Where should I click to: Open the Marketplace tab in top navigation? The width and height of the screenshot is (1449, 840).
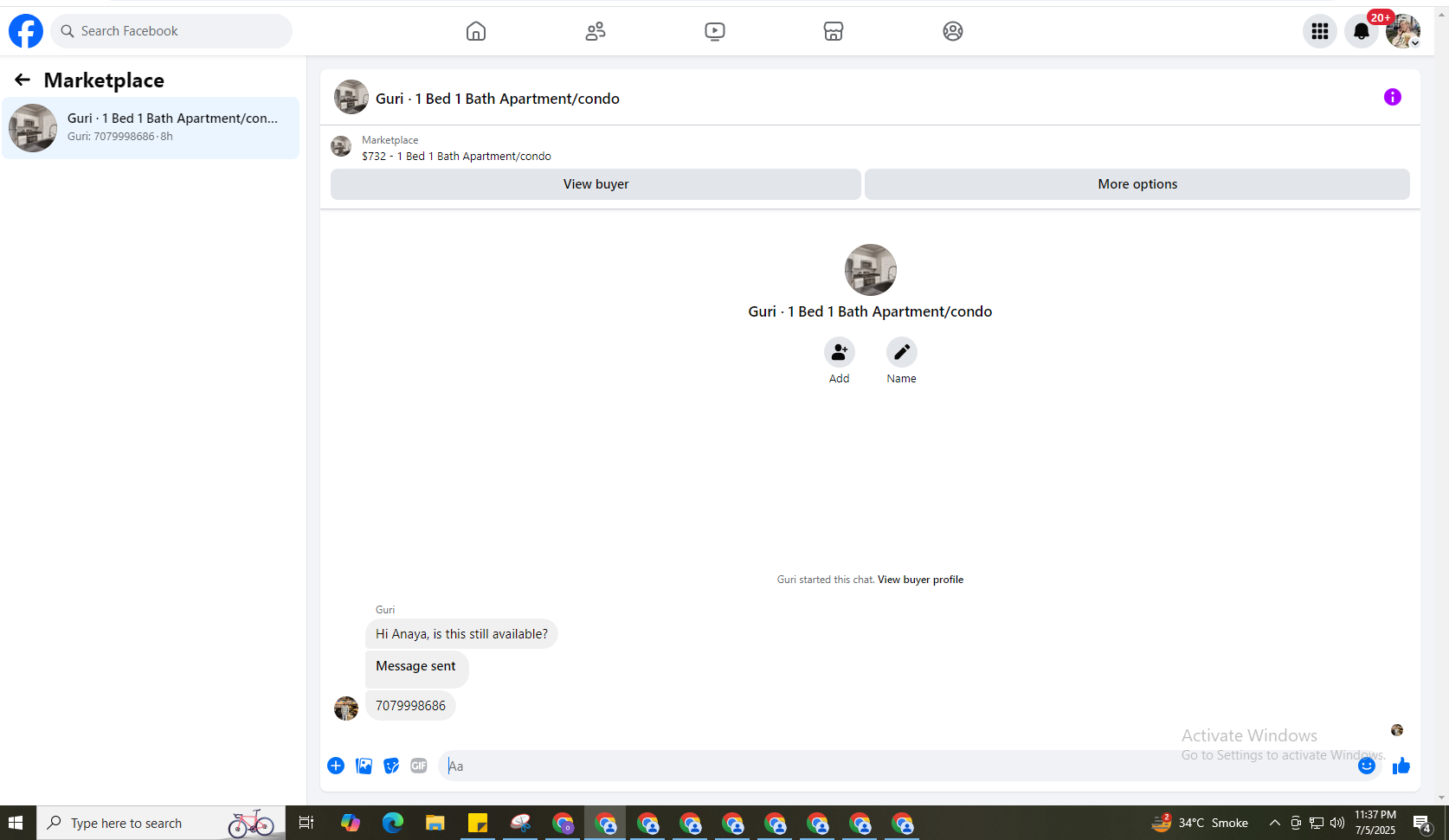834,31
